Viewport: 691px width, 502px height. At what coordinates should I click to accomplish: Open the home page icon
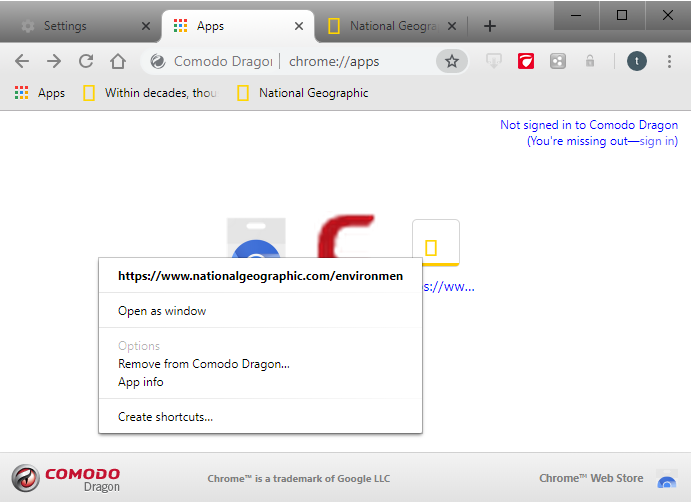click(118, 61)
